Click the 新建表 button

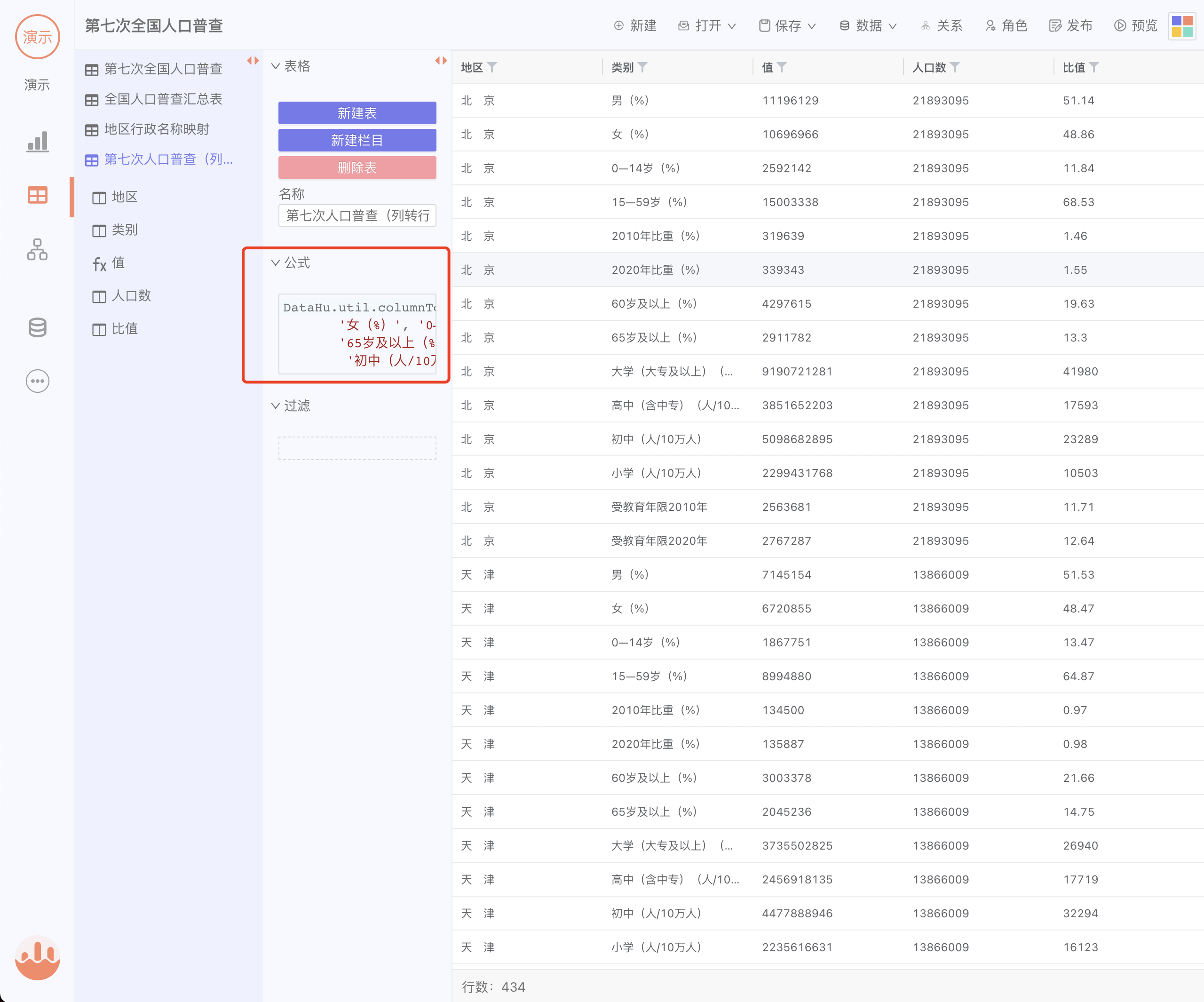tap(357, 113)
